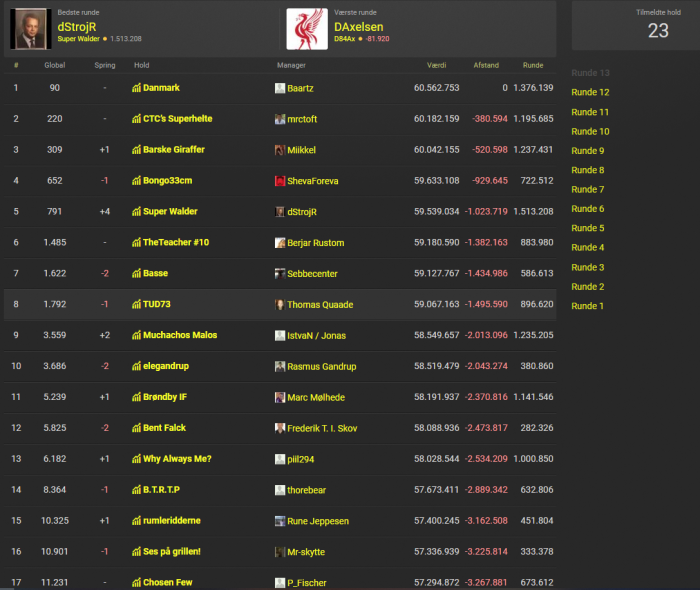Open the Danmark team link
The height and width of the screenshot is (590, 700).
click(x=161, y=88)
